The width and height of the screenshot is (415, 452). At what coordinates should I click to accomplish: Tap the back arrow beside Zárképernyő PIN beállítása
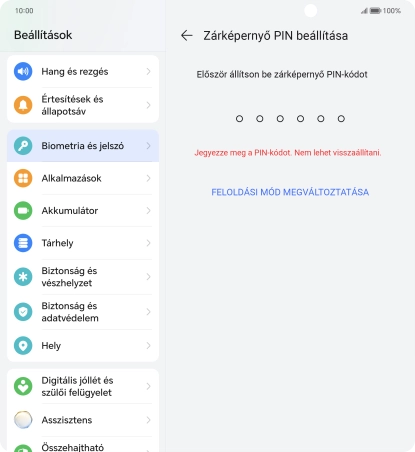click(x=187, y=35)
